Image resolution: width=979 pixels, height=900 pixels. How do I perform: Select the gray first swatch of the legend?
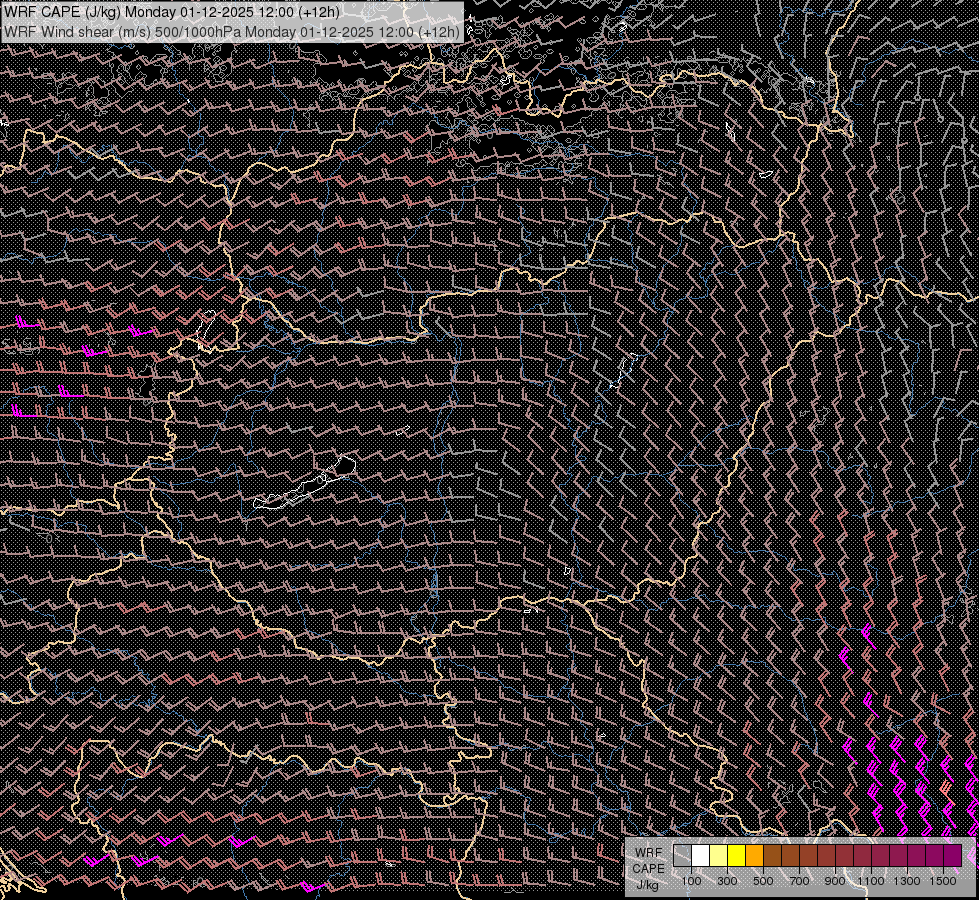point(682,855)
